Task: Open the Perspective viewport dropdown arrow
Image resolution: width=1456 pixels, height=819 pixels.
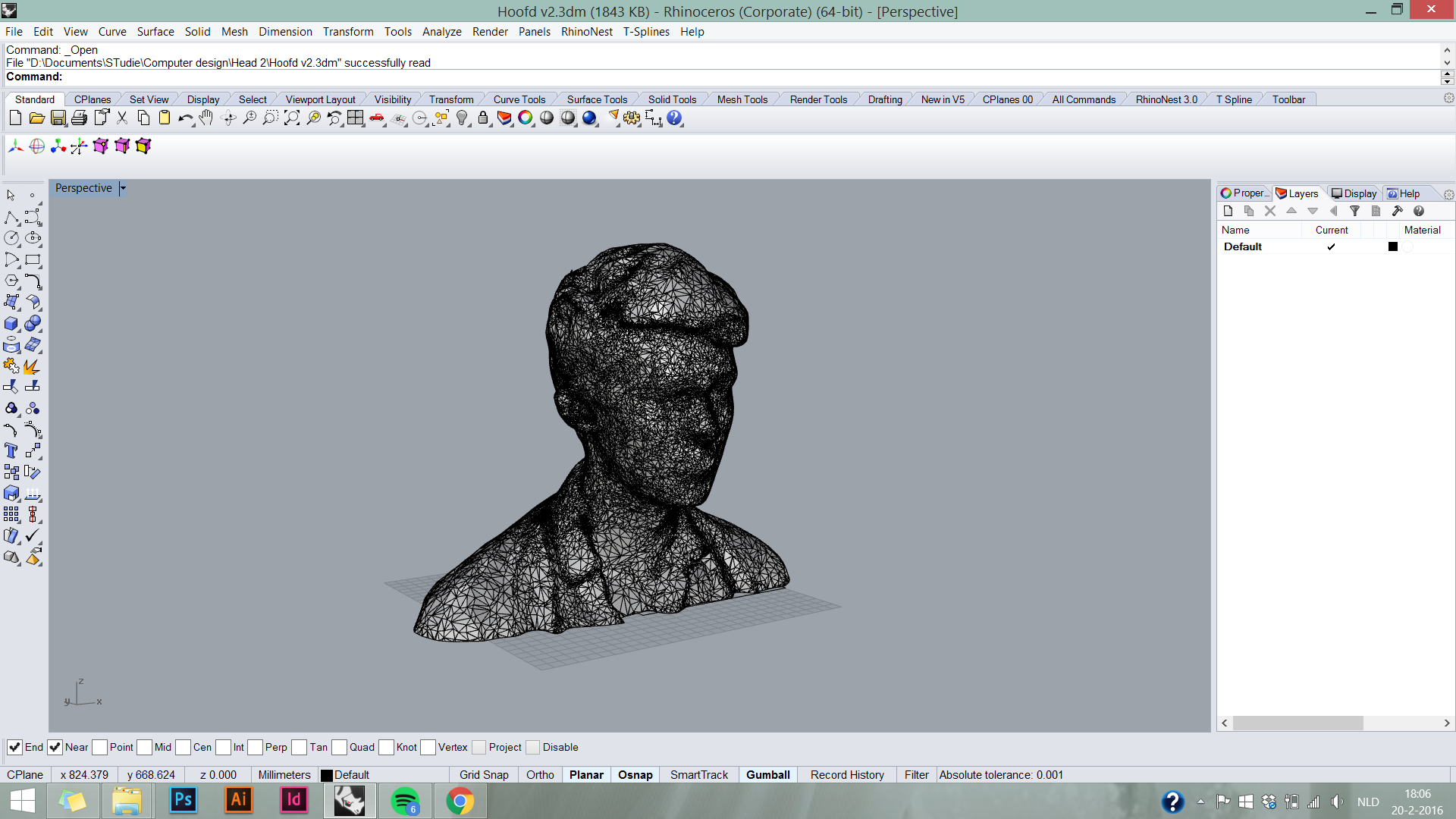Action: click(123, 188)
